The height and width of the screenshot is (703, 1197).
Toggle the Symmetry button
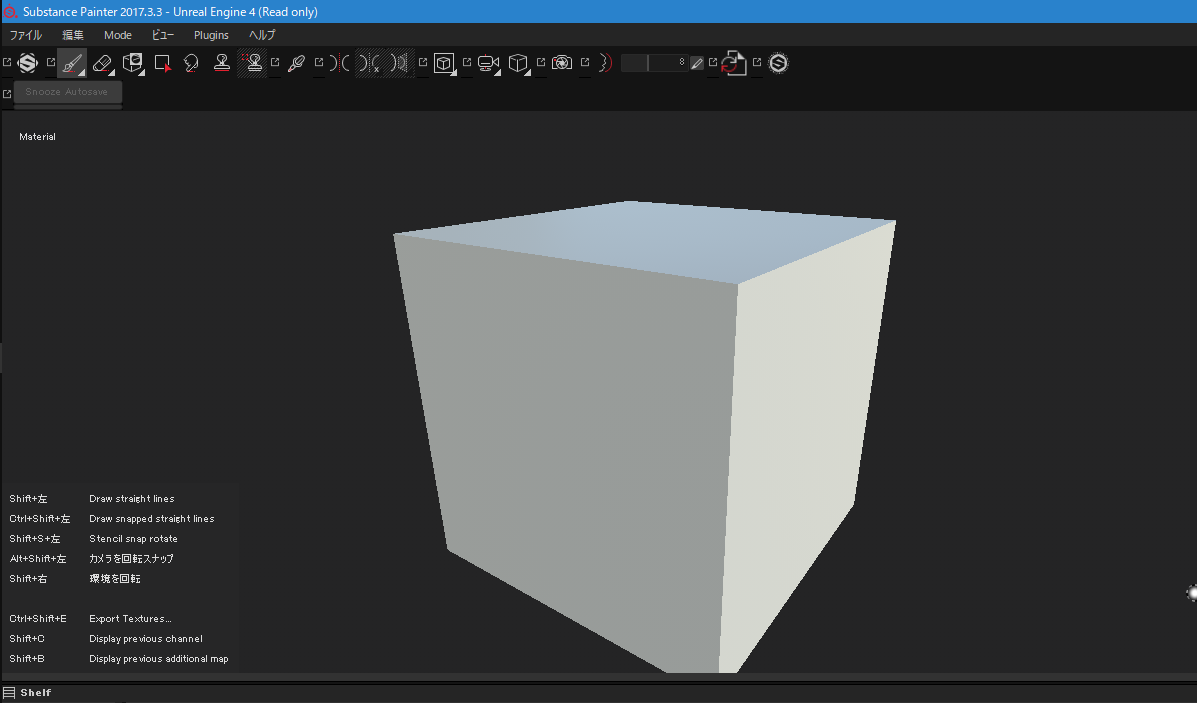point(340,63)
